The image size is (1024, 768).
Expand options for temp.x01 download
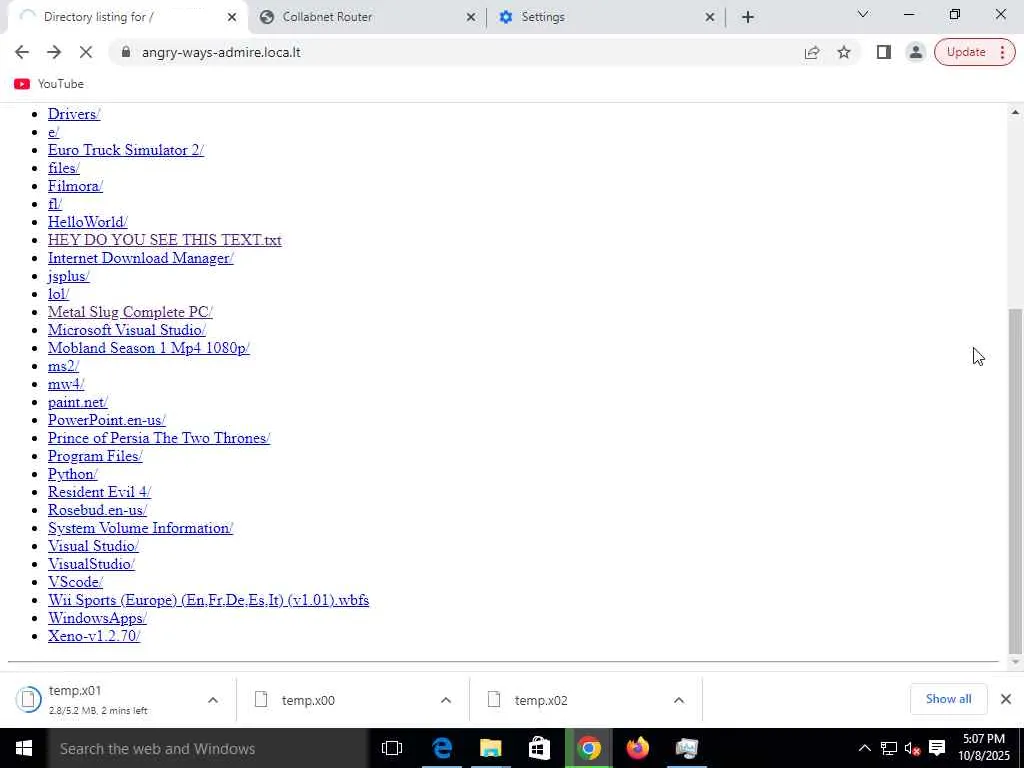(x=213, y=700)
